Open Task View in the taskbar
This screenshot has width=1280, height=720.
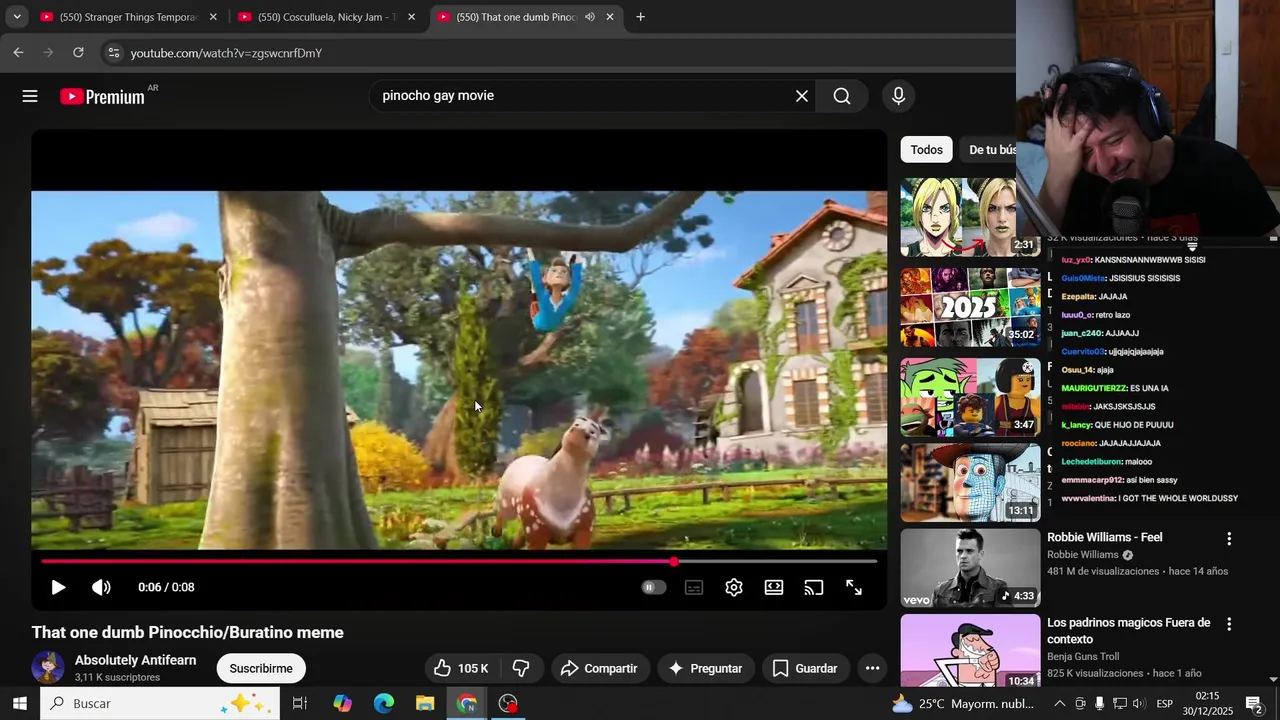click(299, 703)
